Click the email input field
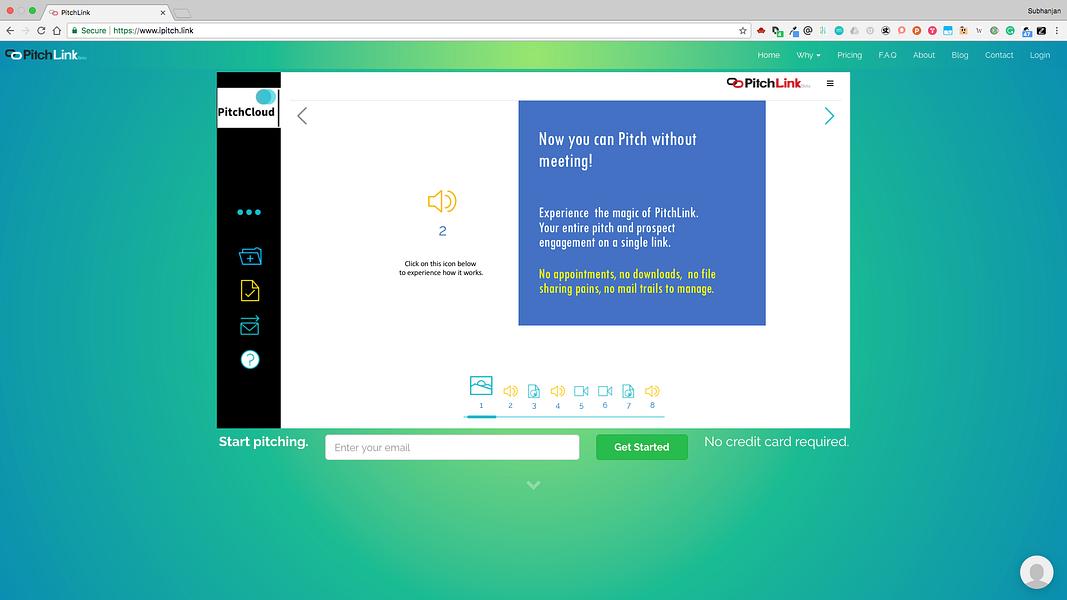 pos(452,447)
